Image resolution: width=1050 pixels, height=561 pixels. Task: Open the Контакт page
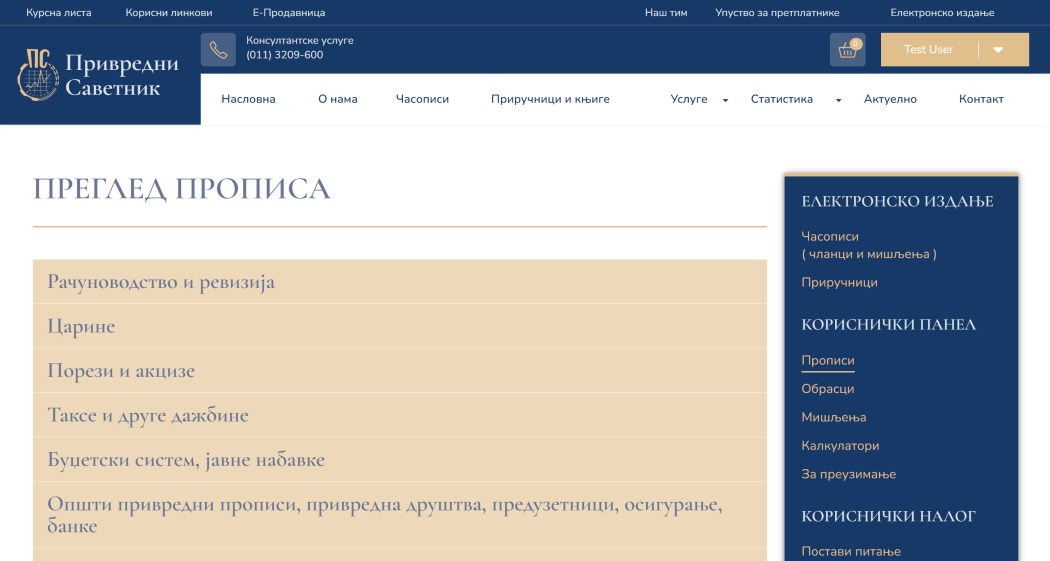(x=980, y=99)
